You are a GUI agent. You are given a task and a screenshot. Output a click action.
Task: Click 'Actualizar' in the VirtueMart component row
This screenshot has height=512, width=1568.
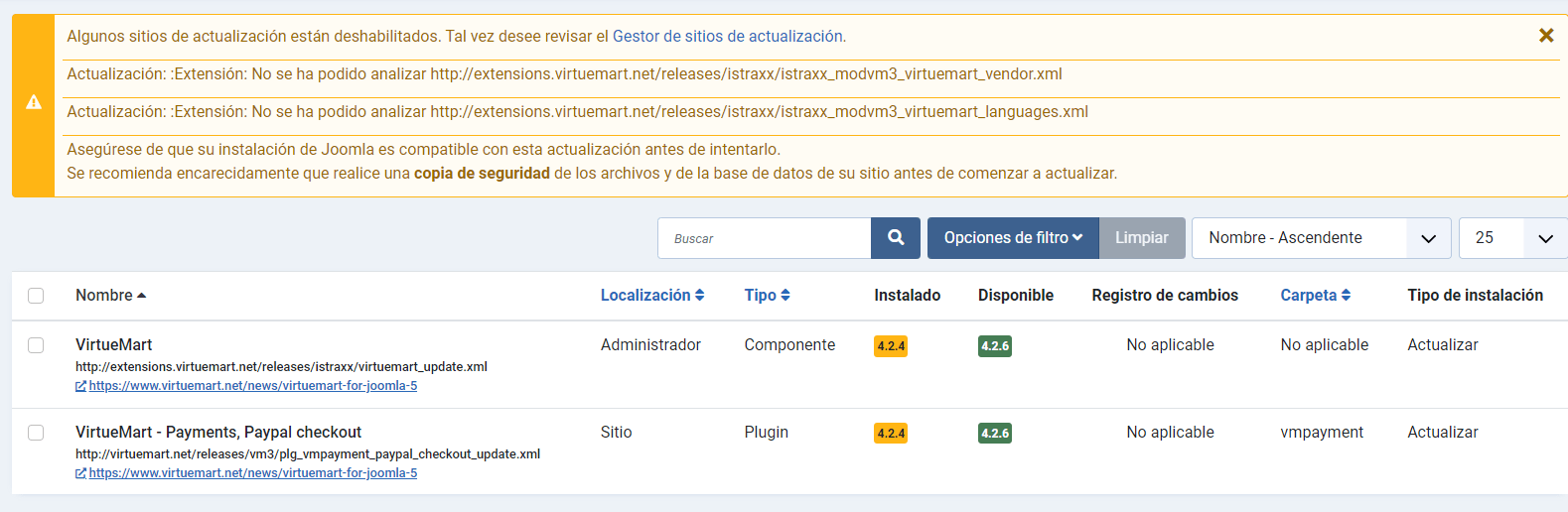click(1443, 345)
